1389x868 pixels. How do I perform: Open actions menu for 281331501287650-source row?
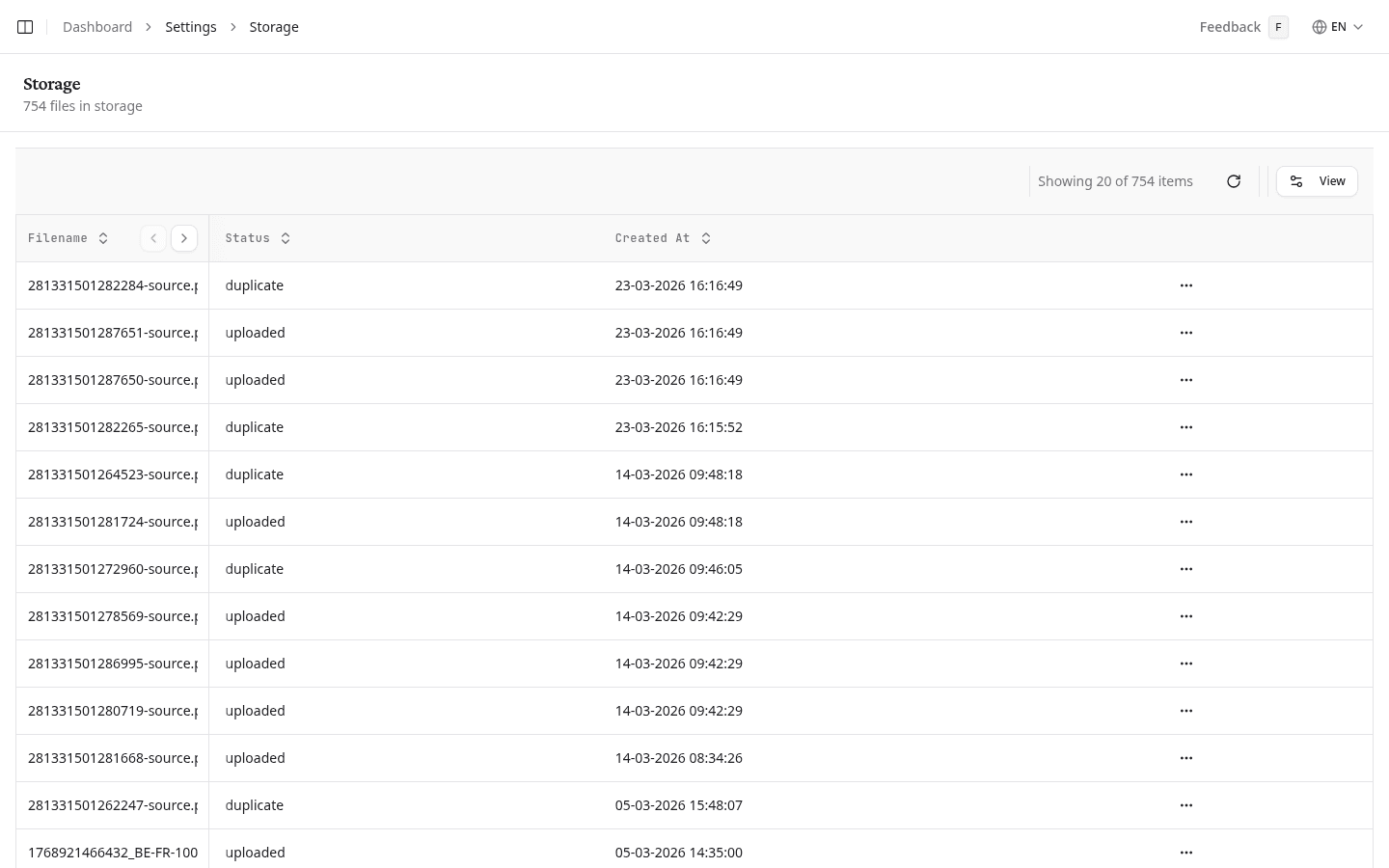point(1186,380)
